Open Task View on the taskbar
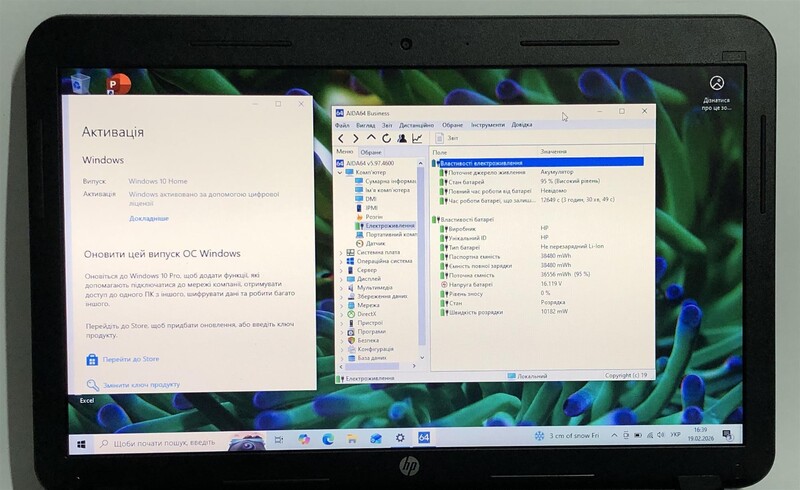 tap(279, 439)
